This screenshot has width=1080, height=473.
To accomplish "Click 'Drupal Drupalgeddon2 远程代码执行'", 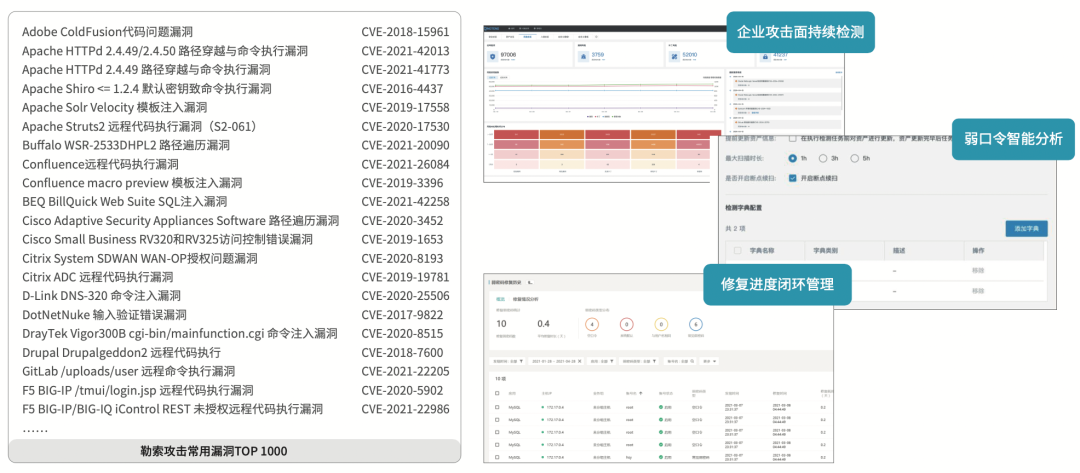I will coord(121,353).
